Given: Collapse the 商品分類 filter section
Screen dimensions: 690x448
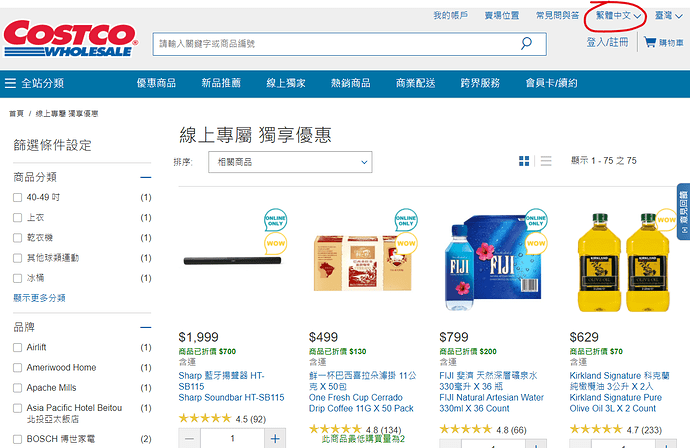Looking at the screenshot, I should coord(146,177).
